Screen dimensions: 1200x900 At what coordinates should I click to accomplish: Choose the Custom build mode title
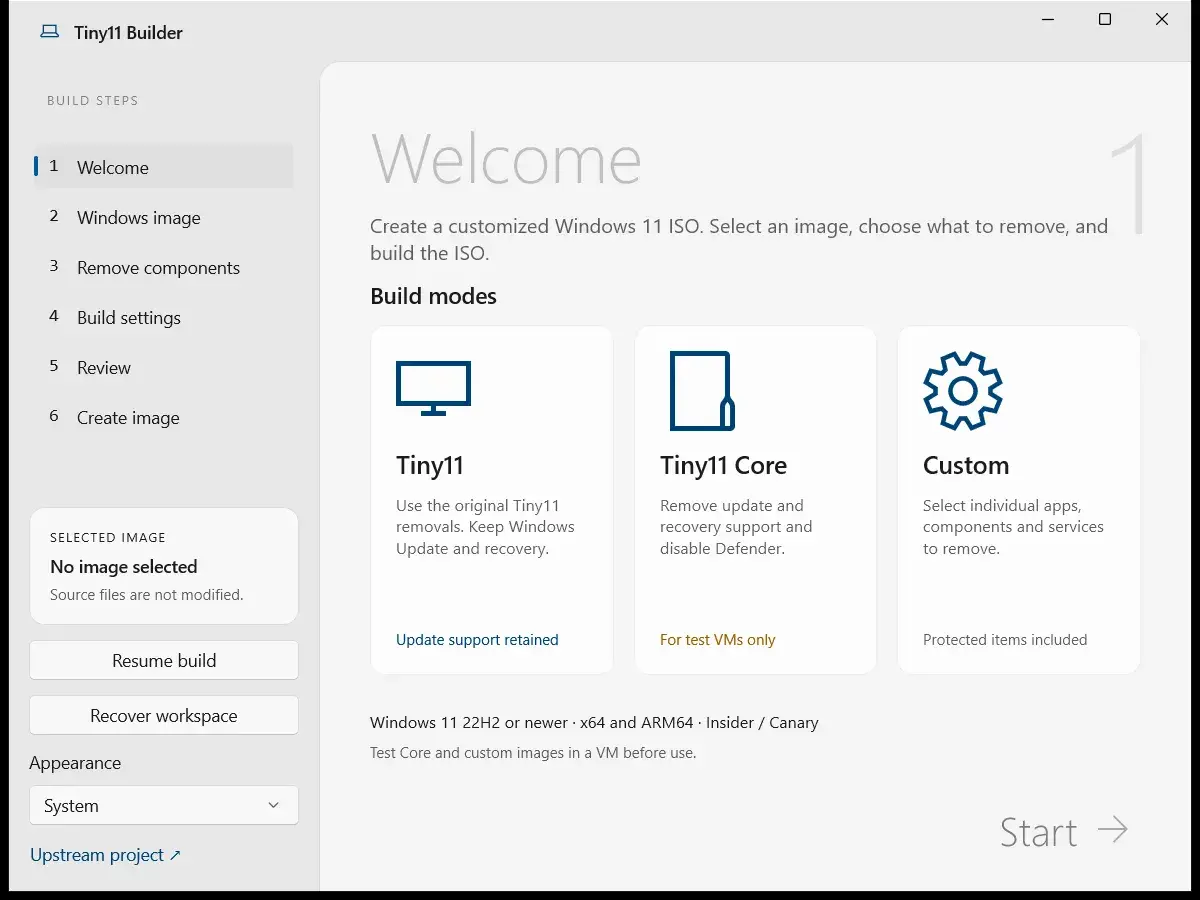tap(966, 465)
